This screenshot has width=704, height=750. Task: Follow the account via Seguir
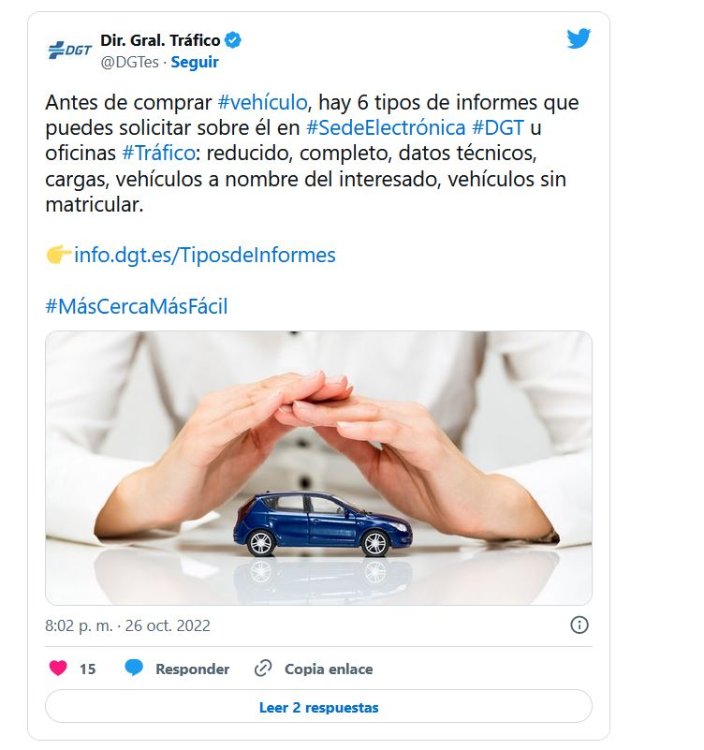(195, 62)
